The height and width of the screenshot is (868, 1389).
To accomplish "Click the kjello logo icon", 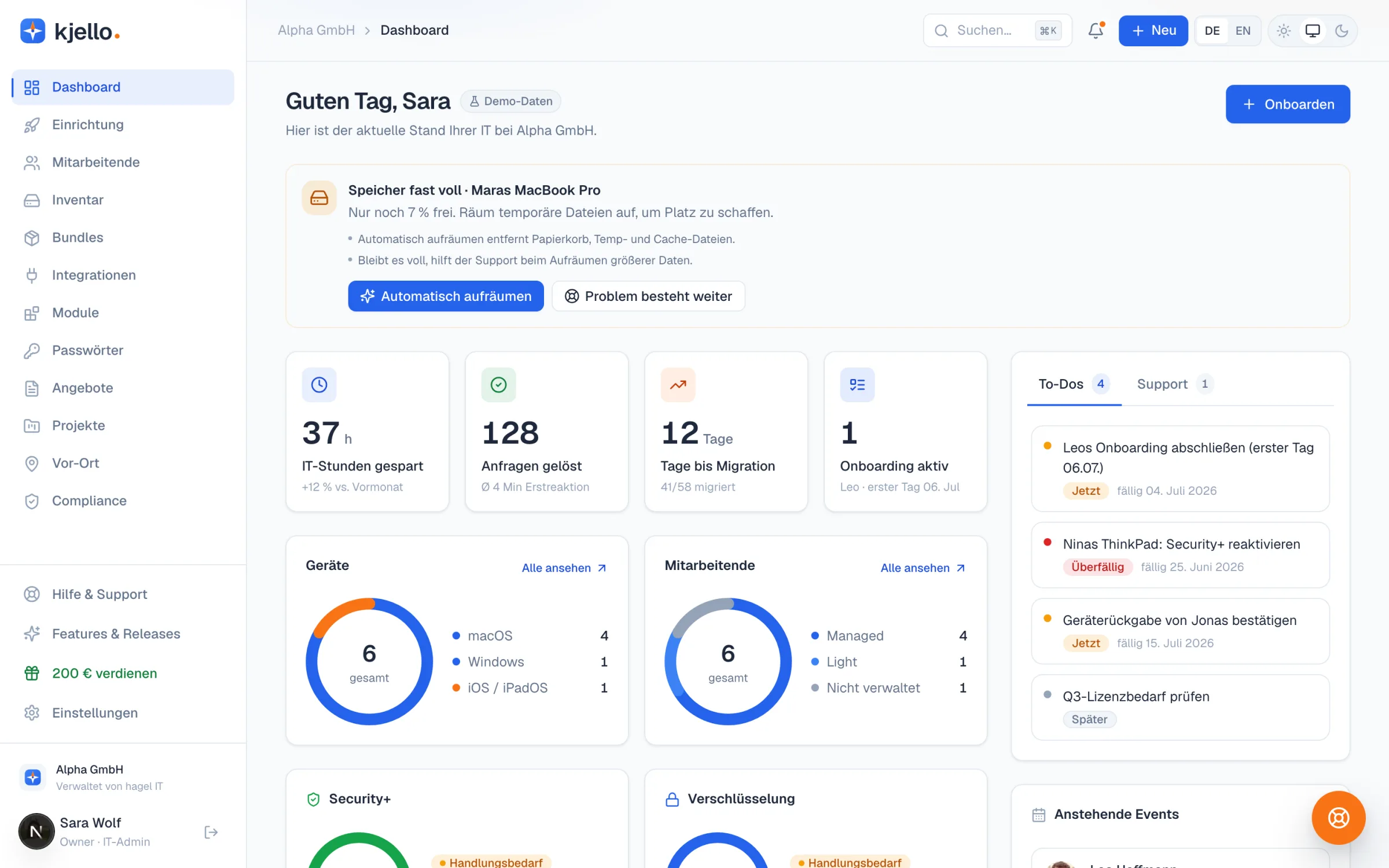I will pos(32,31).
